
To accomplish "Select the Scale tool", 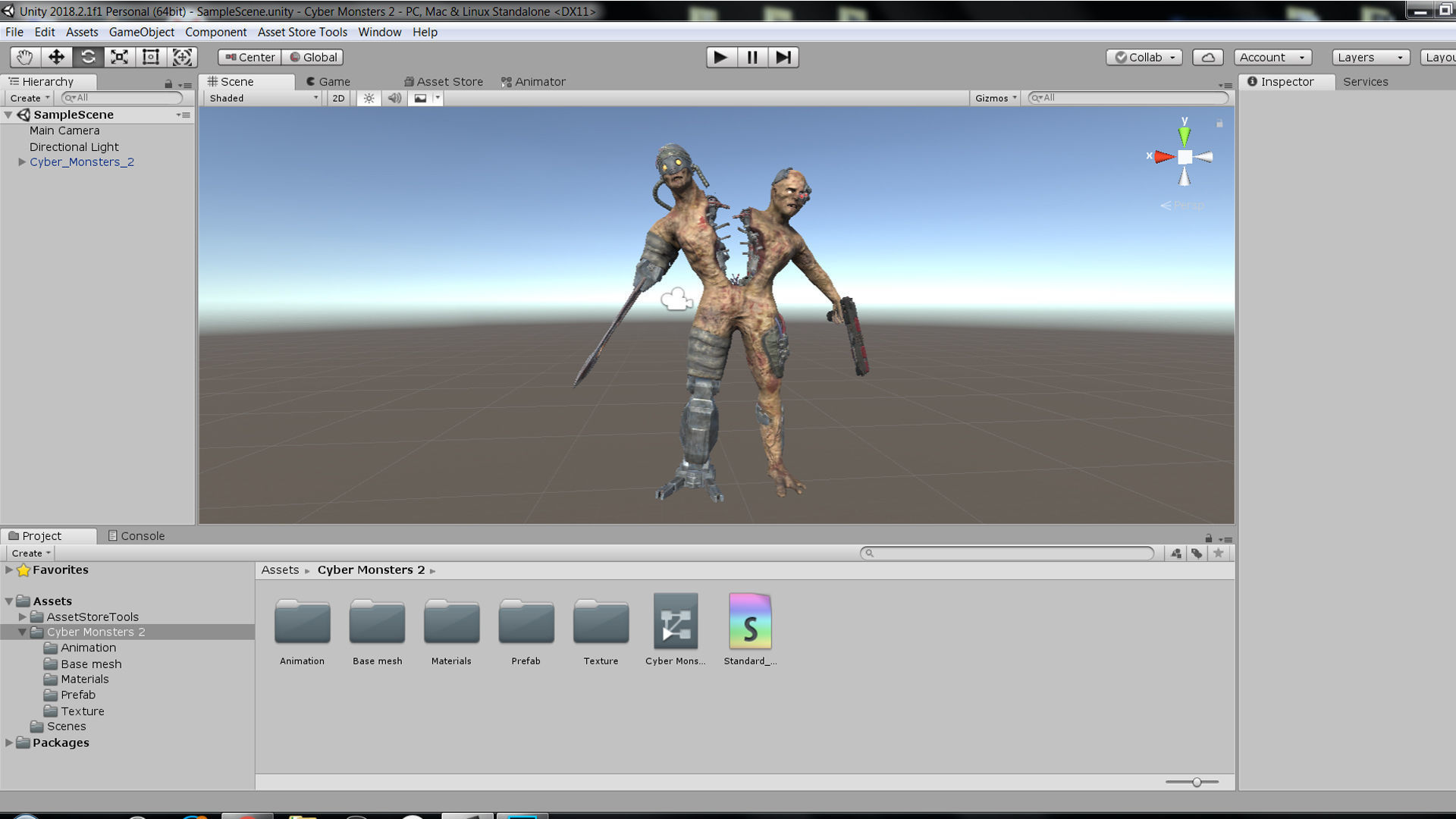I will [119, 57].
